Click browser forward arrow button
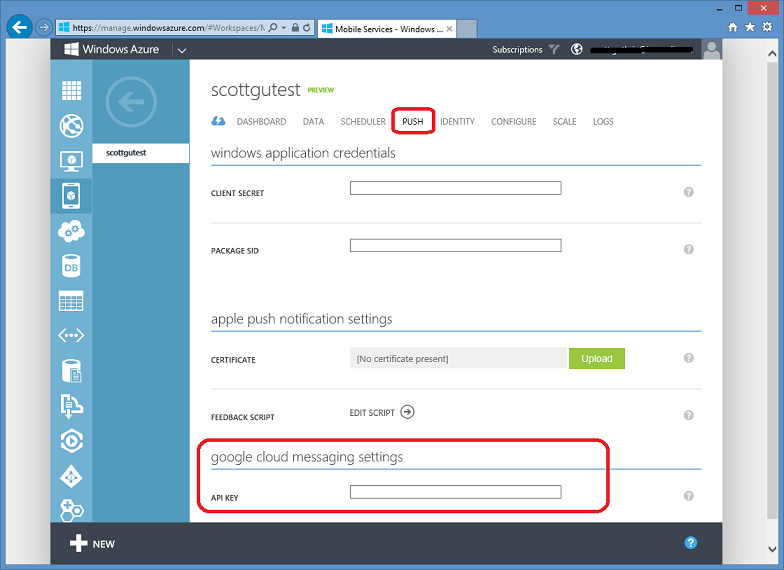This screenshot has height=570, width=784. coord(44,27)
